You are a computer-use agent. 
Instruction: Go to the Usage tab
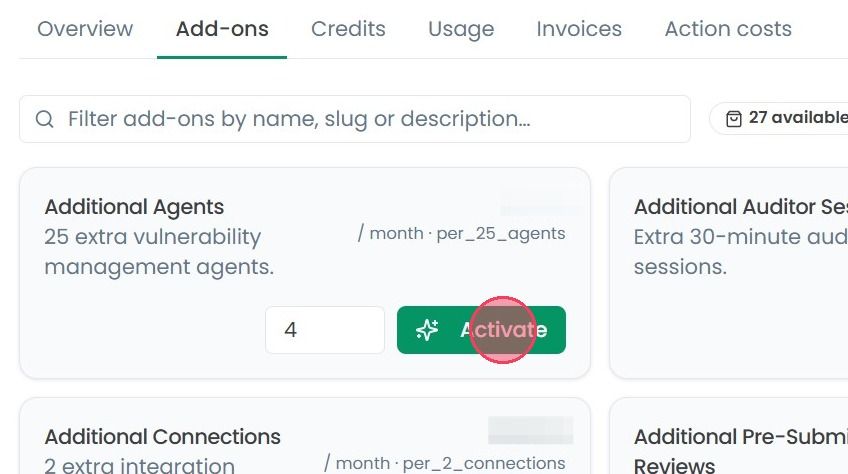point(461,29)
